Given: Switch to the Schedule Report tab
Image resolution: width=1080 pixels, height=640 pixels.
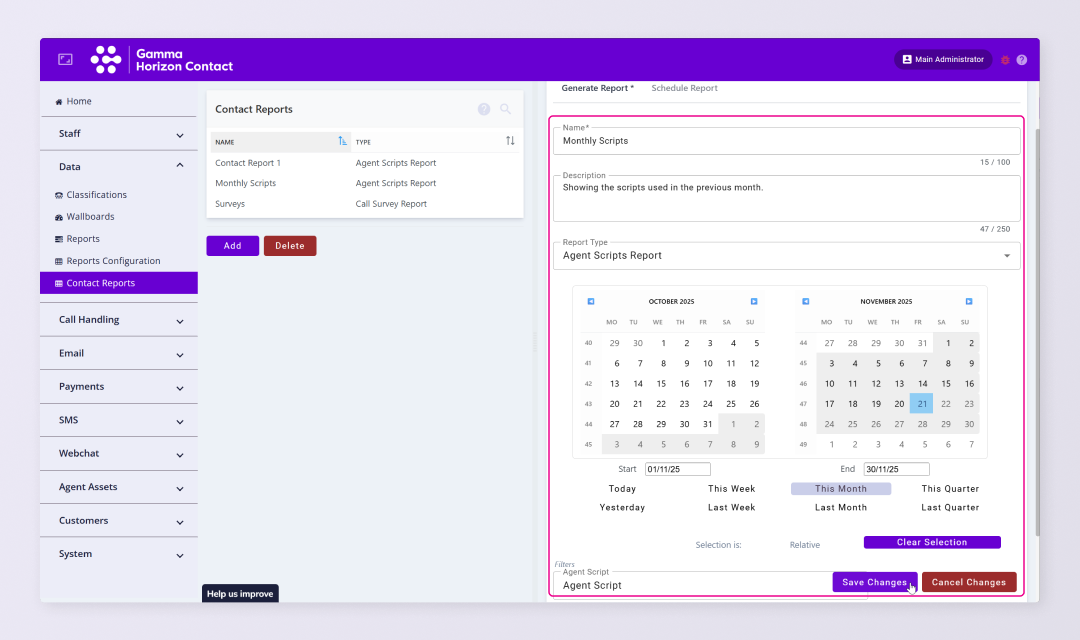Looking at the screenshot, I should pyautogui.click(x=684, y=88).
